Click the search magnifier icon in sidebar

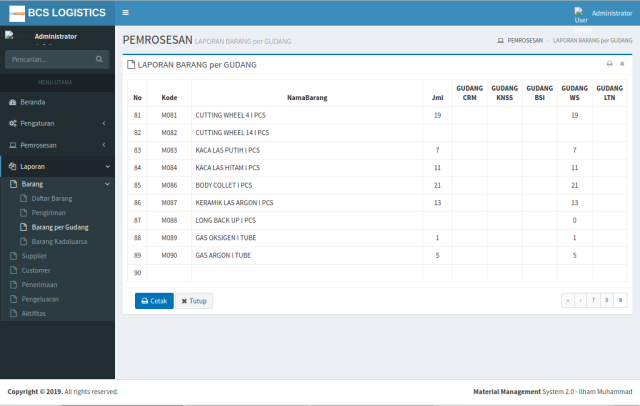point(99,60)
